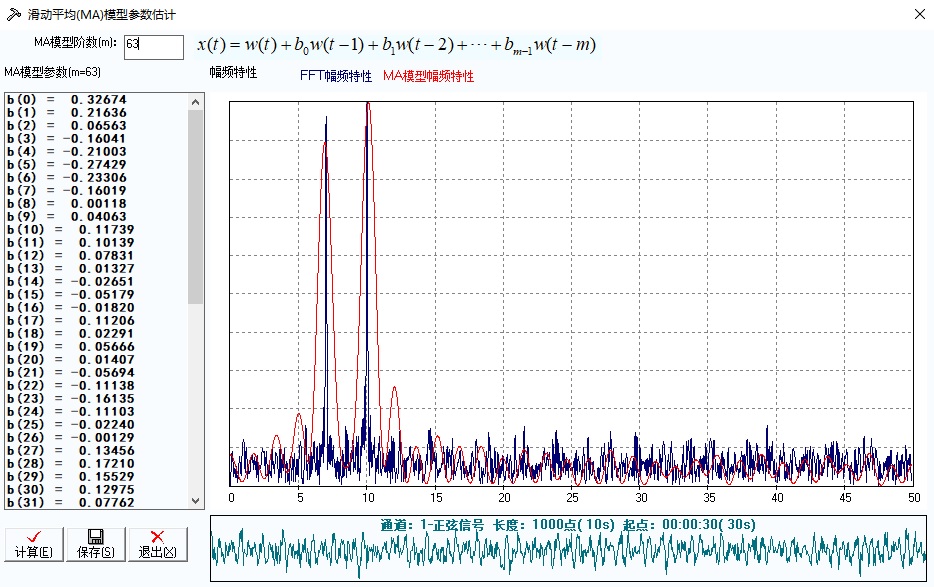The height and width of the screenshot is (587, 934).
Task: Select the b(29) = 0.15529 row
Action: pyautogui.click(x=96, y=477)
